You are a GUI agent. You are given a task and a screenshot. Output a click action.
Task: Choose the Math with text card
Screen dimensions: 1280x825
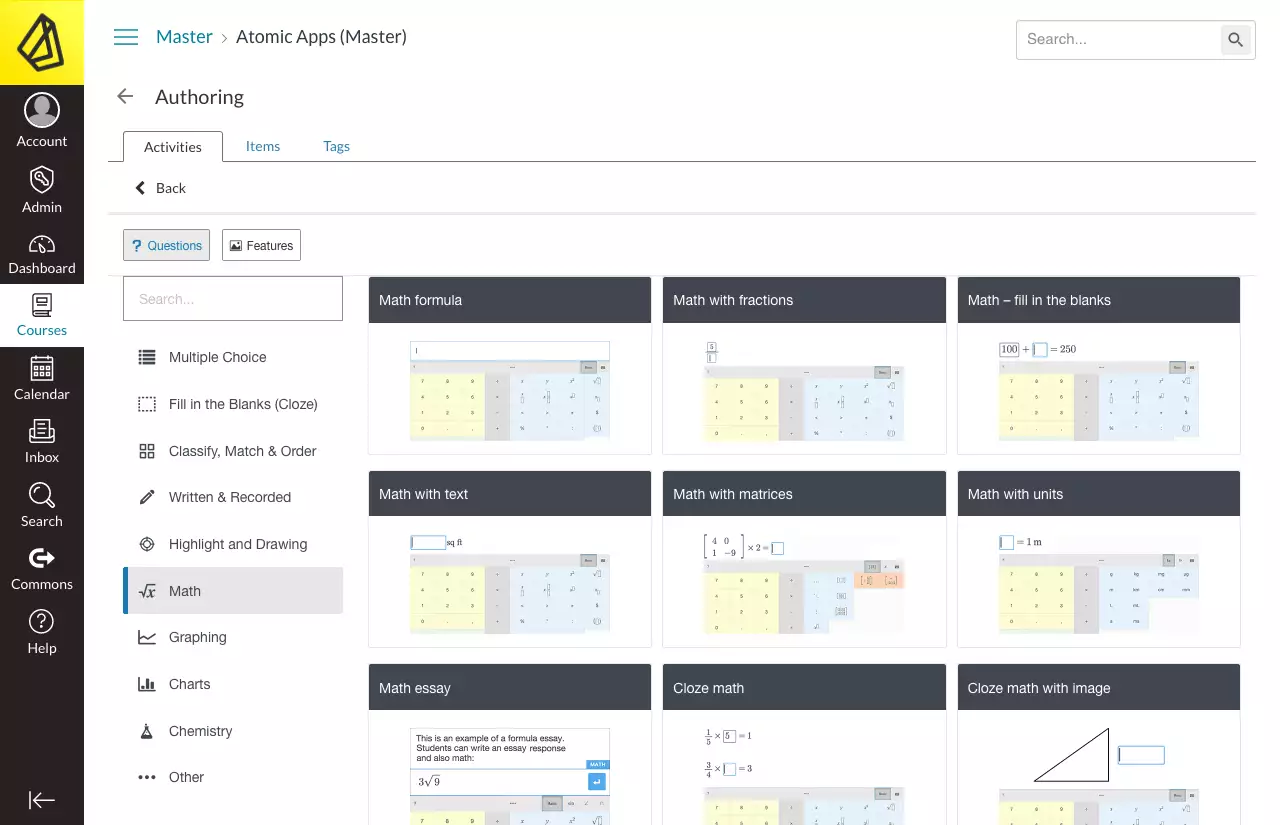click(x=510, y=559)
